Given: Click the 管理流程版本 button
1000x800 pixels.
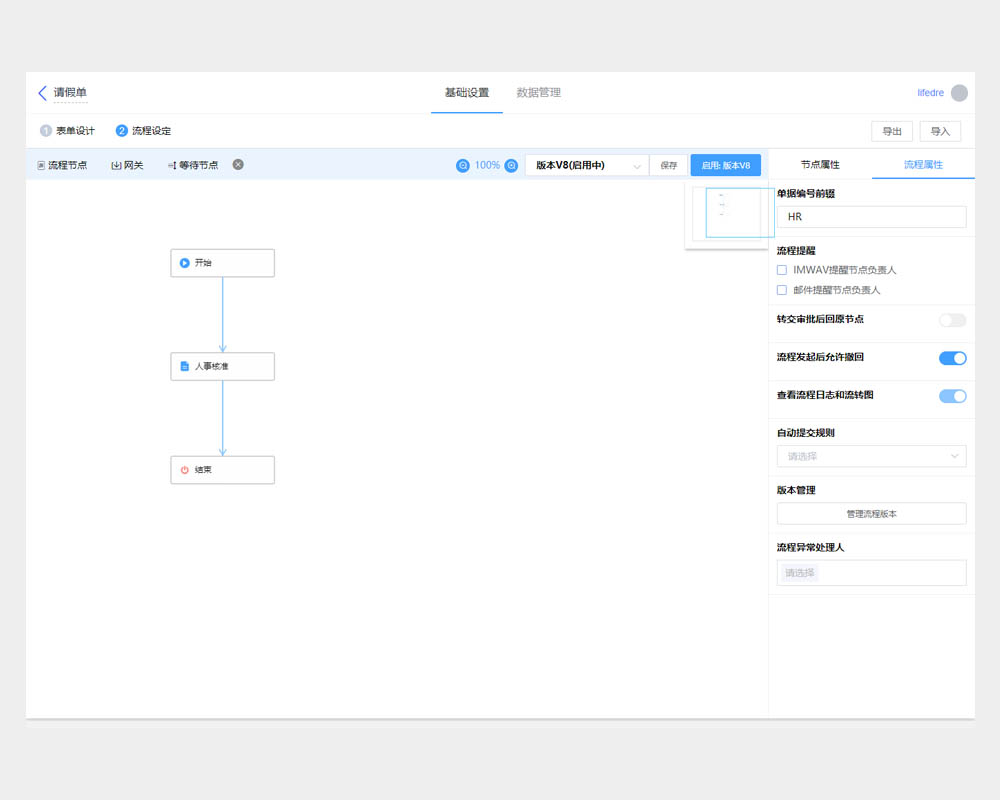Looking at the screenshot, I should pyautogui.click(x=871, y=514).
